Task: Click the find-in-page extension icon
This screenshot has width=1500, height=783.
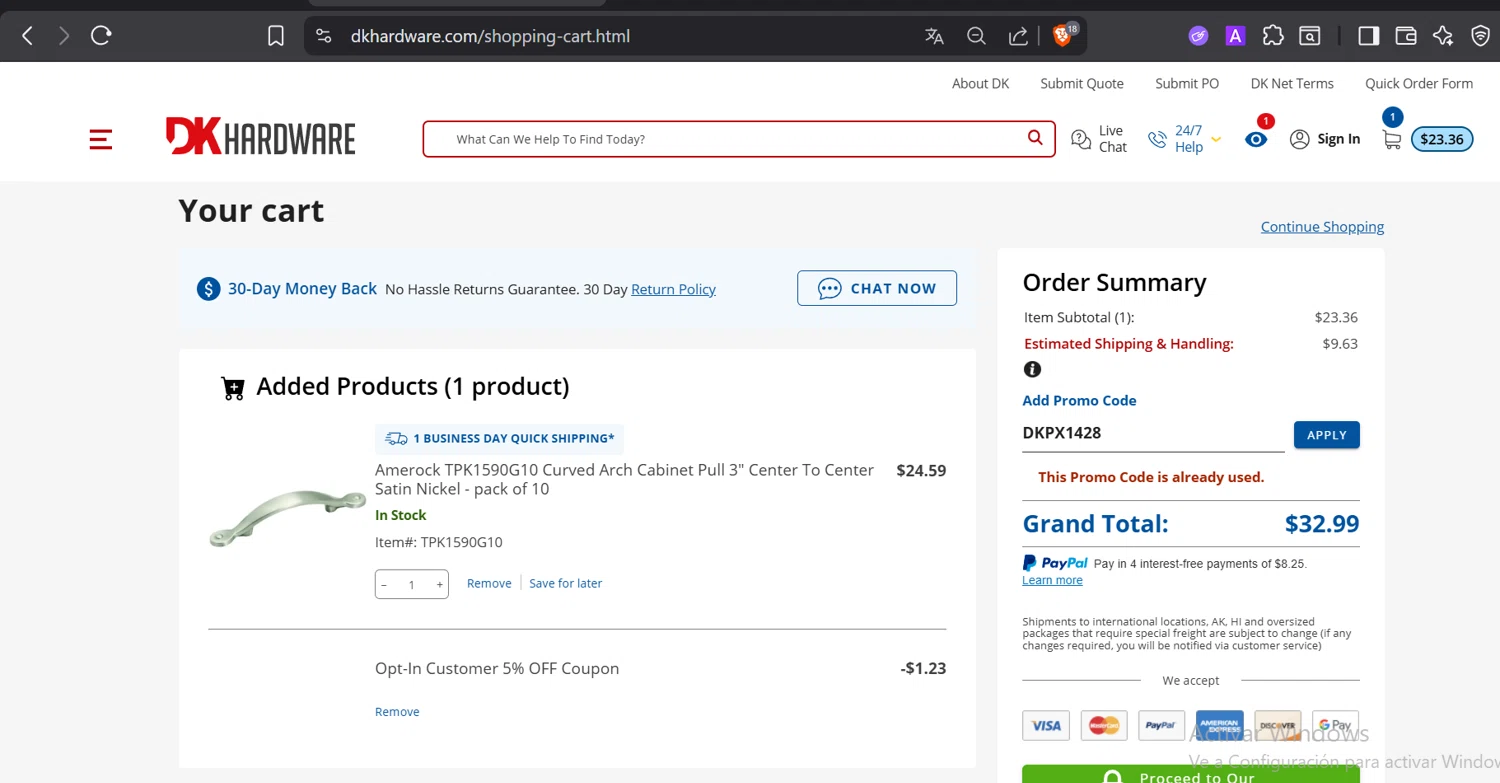Action: tap(1309, 36)
